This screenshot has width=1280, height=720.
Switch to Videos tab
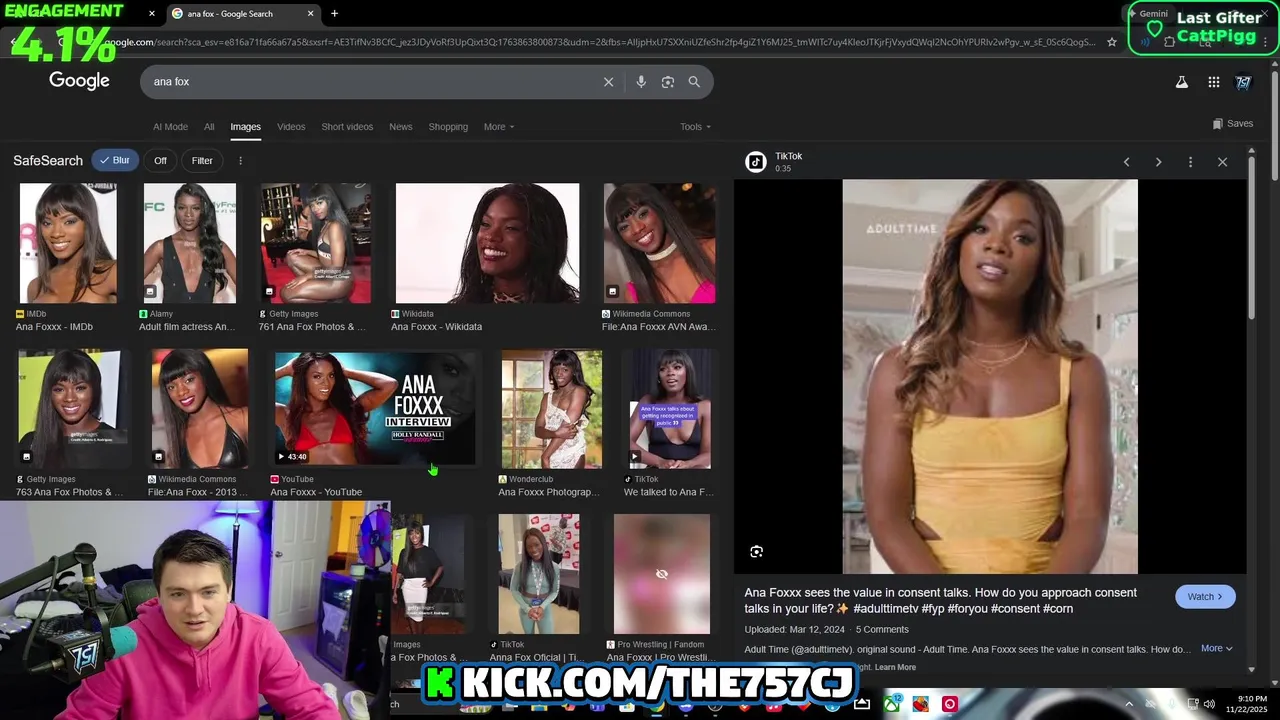pos(291,127)
